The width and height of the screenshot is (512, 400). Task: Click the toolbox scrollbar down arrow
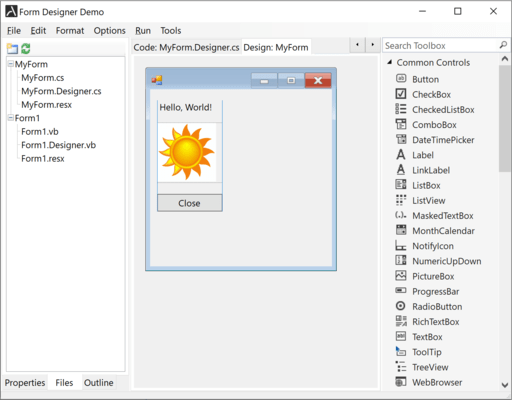(505, 385)
